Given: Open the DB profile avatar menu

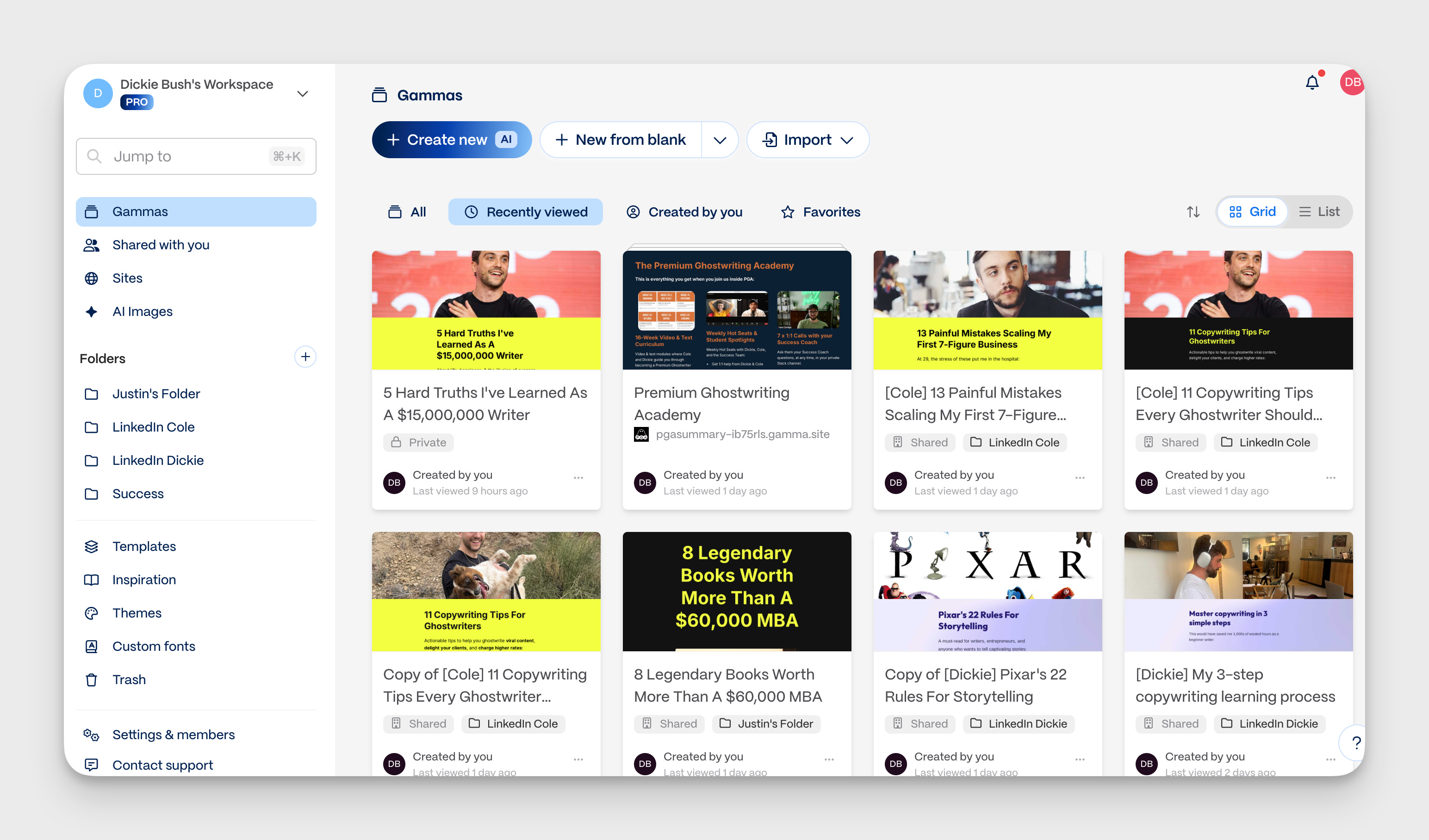Looking at the screenshot, I should pos(1352,83).
